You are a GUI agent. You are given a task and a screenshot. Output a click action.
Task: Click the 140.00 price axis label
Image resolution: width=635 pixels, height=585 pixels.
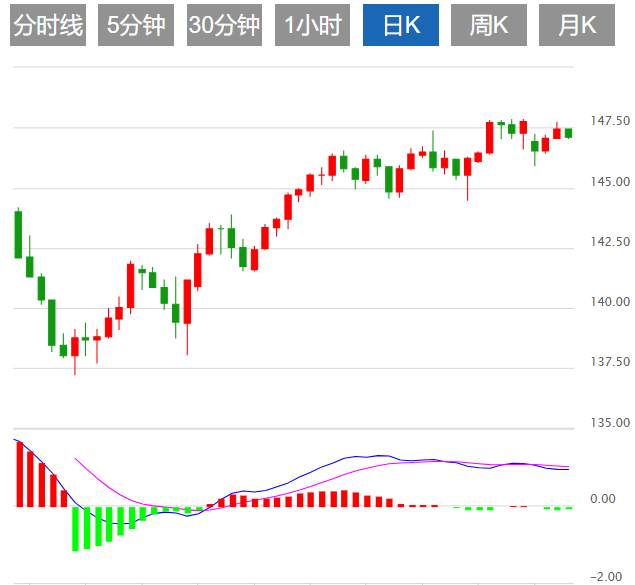coord(609,302)
